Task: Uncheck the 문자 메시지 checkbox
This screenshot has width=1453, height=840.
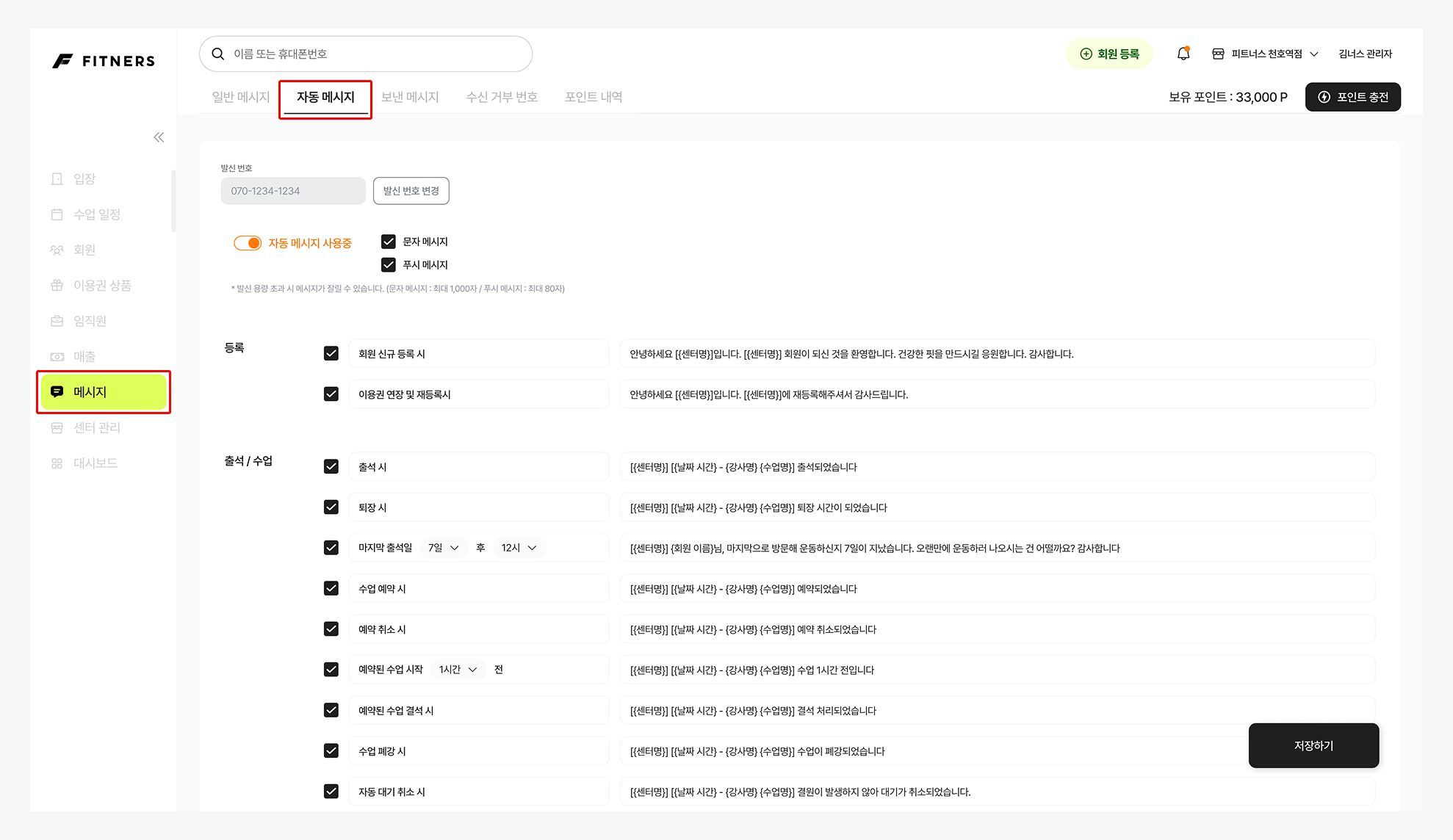Action: (389, 242)
